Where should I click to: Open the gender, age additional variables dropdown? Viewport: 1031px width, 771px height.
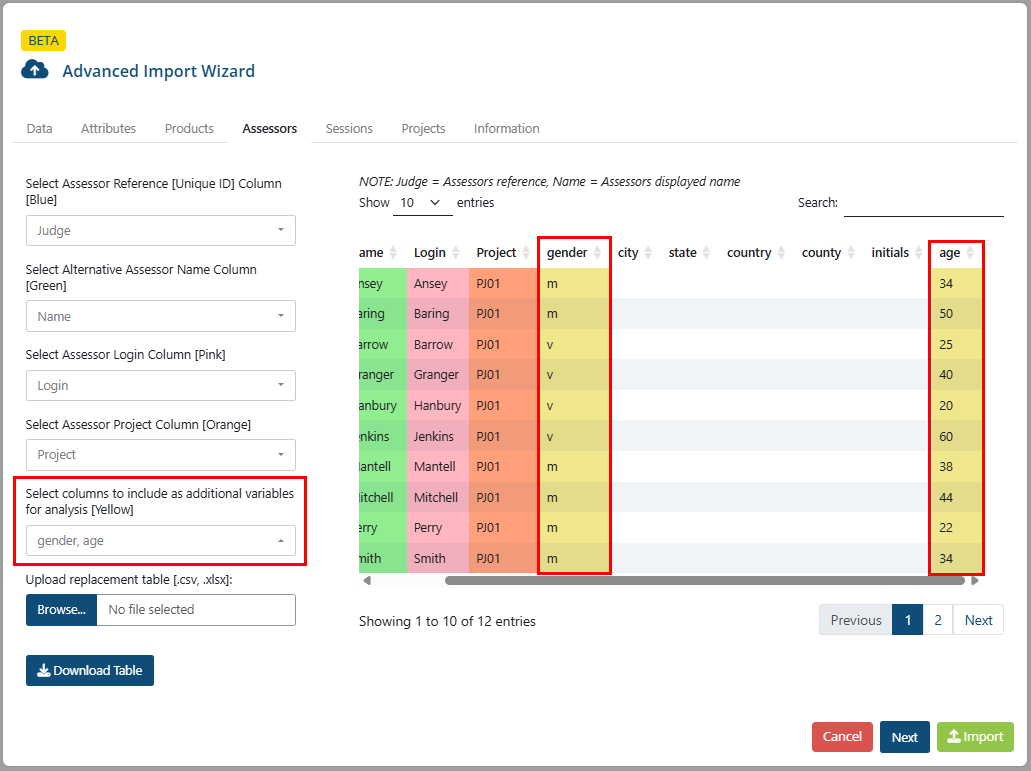(161, 541)
